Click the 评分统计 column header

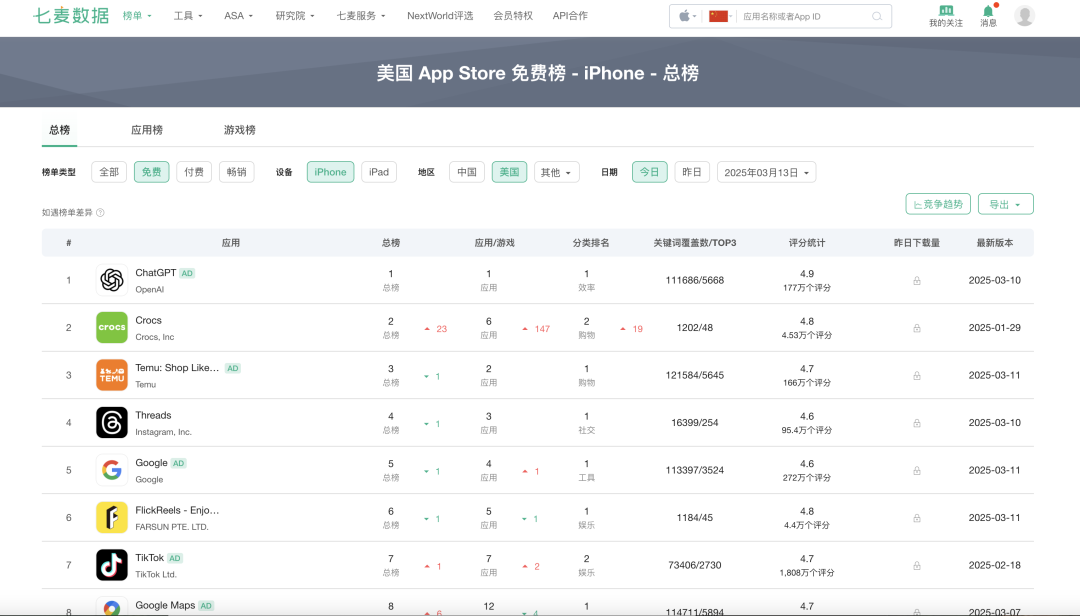click(x=807, y=243)
